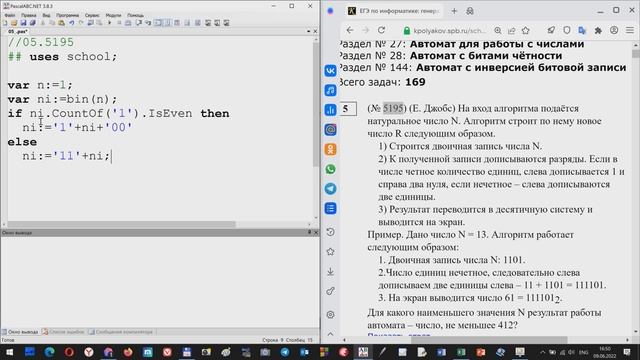Open the Модули menu in PascalABC
The height and width of the screenshot is (360, 640).
coord(113,15)
